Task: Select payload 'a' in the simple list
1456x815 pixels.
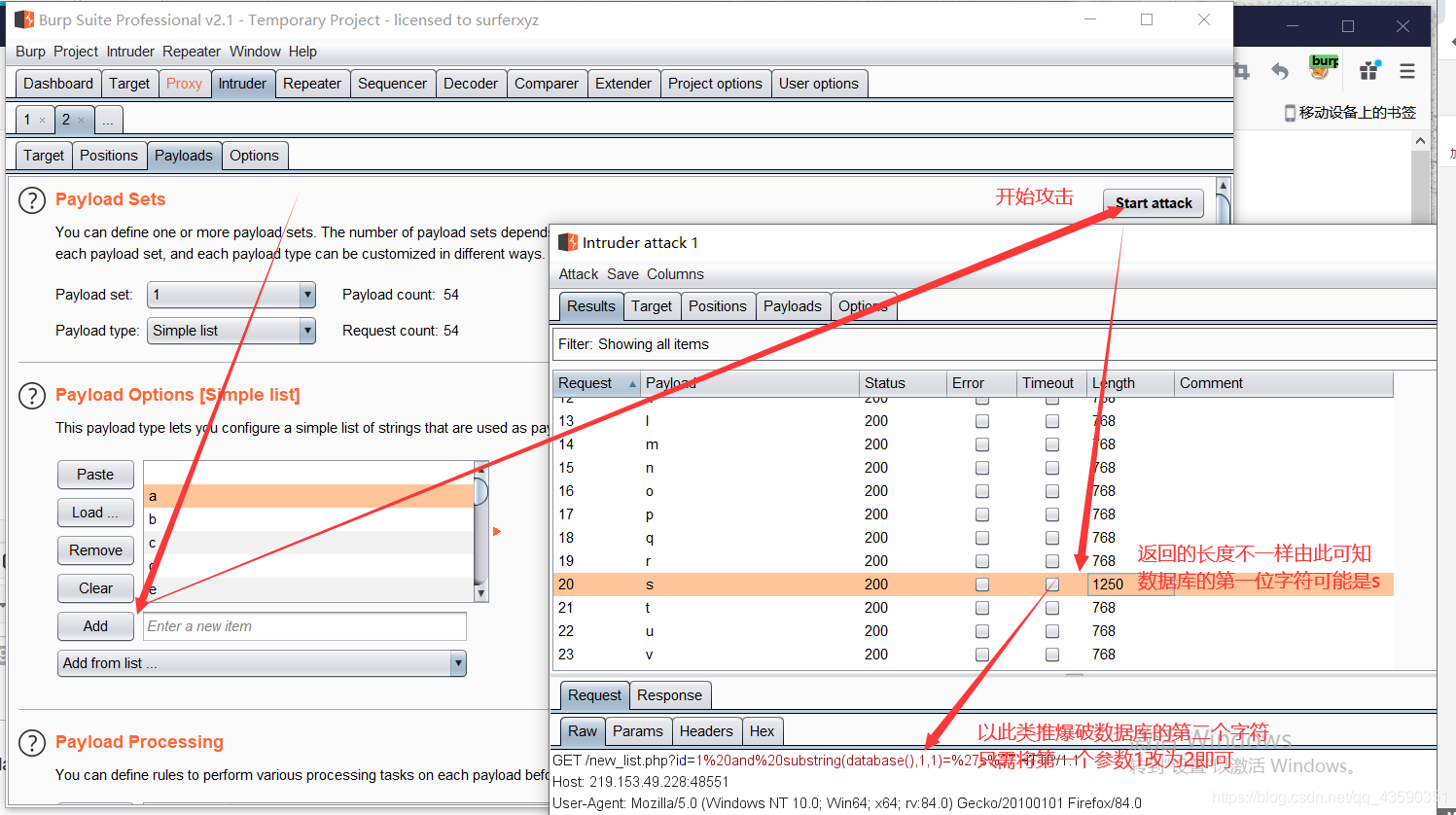Action: [x=308, y=496]
